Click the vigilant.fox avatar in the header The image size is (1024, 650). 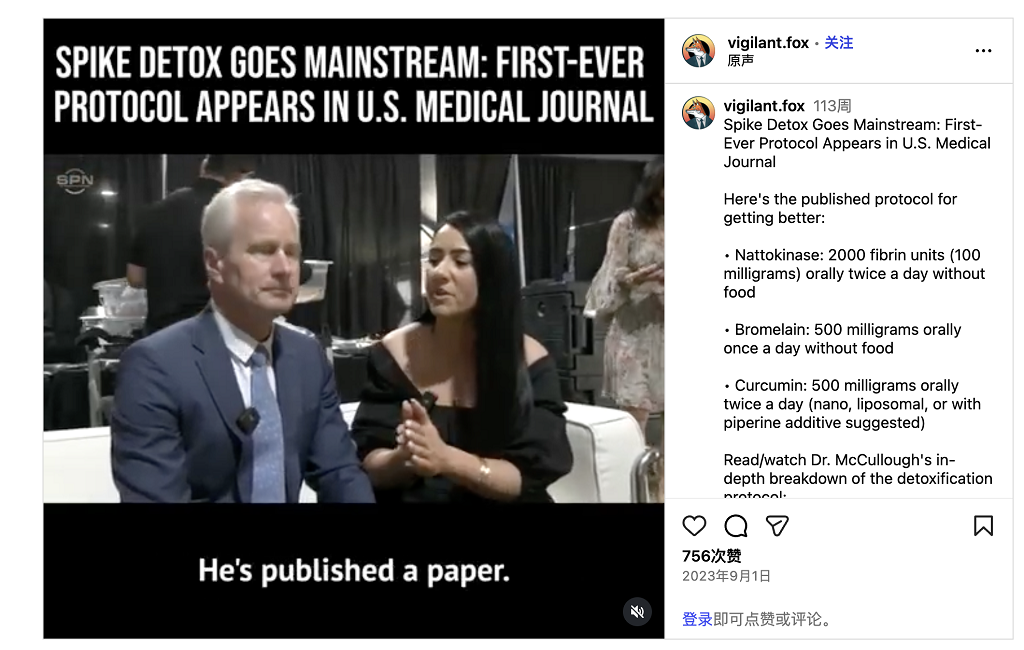698,51
